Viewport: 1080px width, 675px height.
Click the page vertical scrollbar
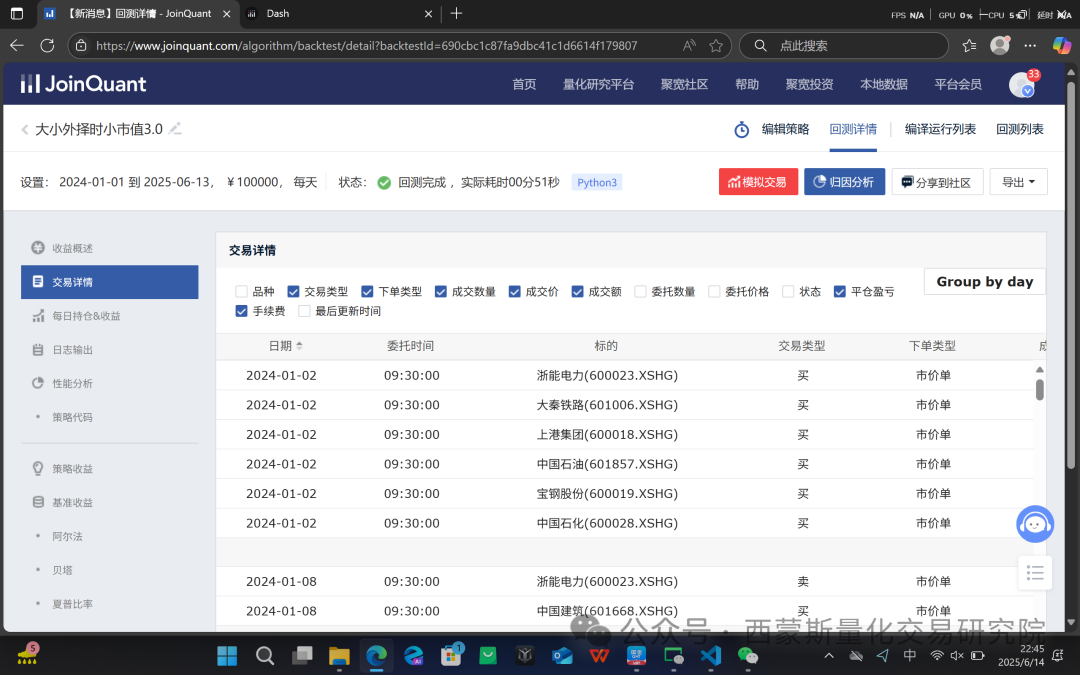[1071, 276]
